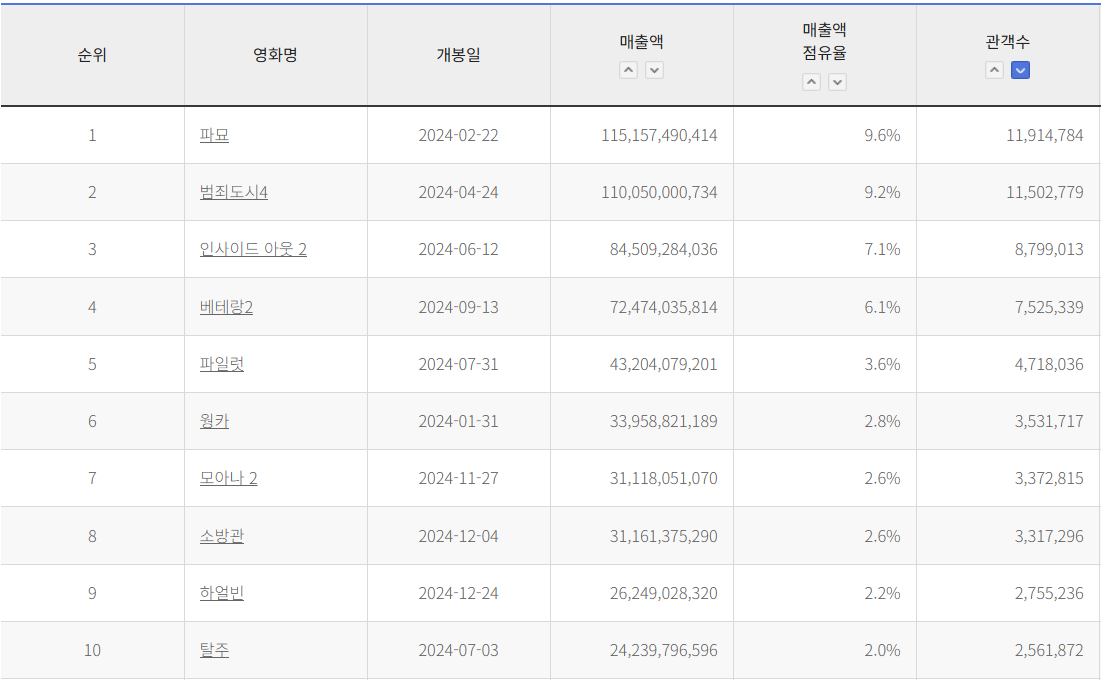Sort 매출액 점유율 ascending with up arrow

click(x=811, y=82)
